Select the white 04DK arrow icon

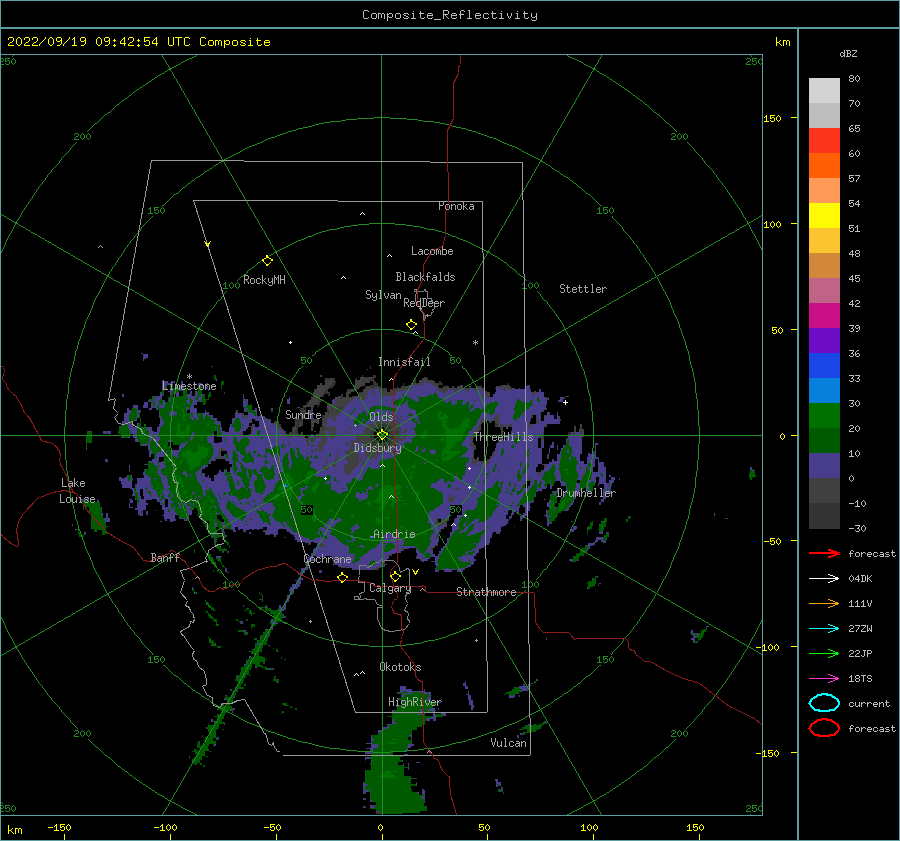[x=824, y=579]
